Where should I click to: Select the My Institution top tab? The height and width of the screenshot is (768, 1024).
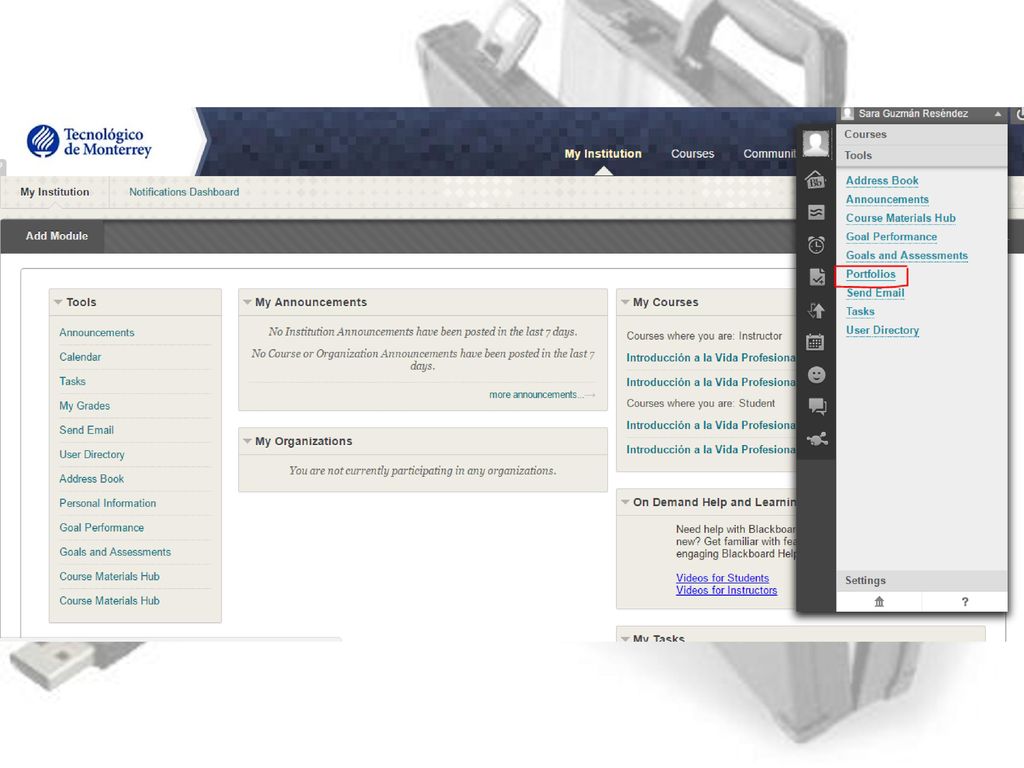pos(603,153)
